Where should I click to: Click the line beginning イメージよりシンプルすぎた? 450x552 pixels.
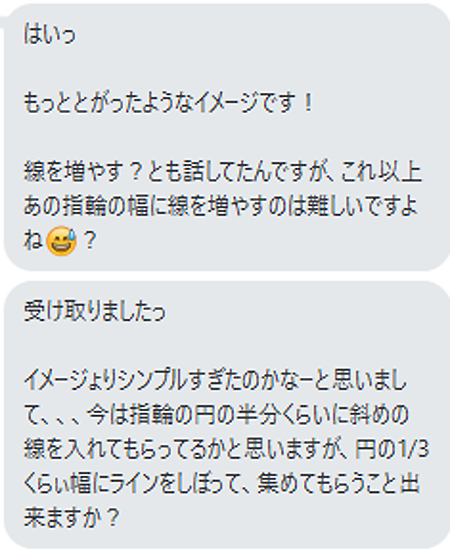point(215,380)
